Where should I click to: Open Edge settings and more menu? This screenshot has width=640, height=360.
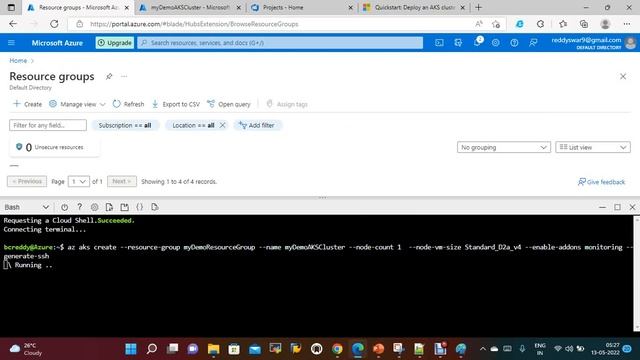(627, 24)
